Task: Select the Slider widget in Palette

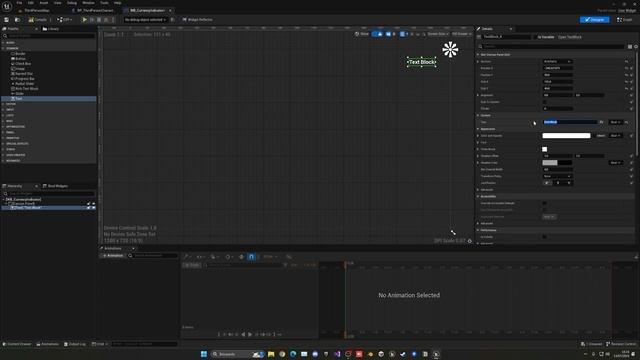Action: (18, 93)
